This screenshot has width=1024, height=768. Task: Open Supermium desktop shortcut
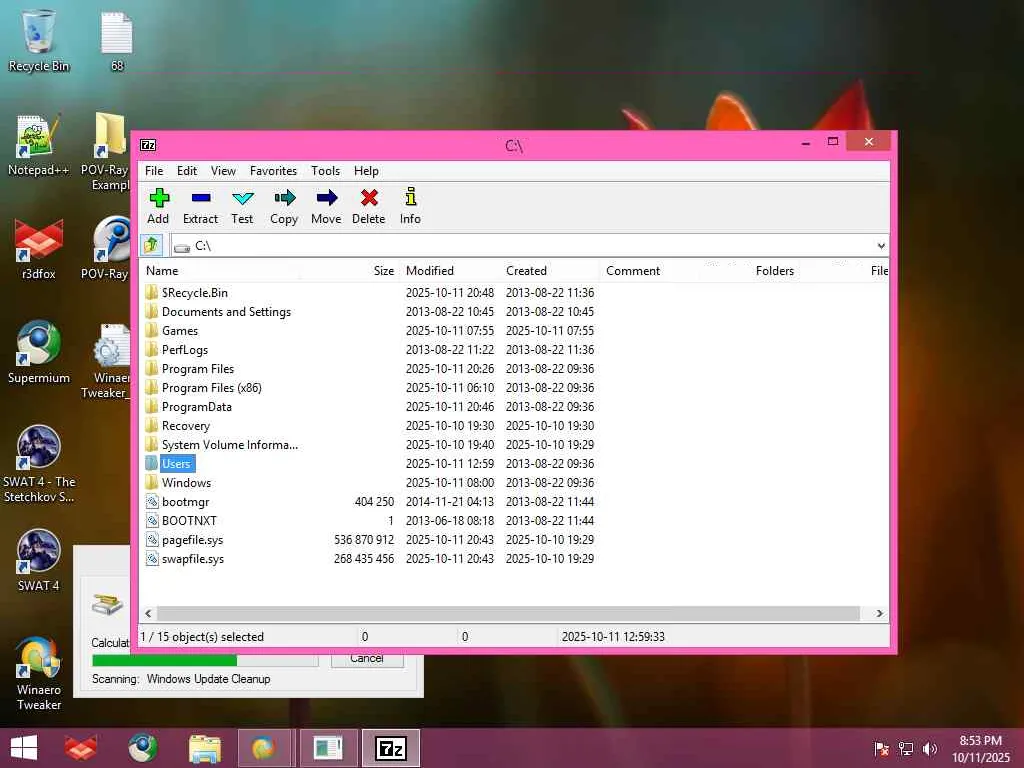pos(39,353)
